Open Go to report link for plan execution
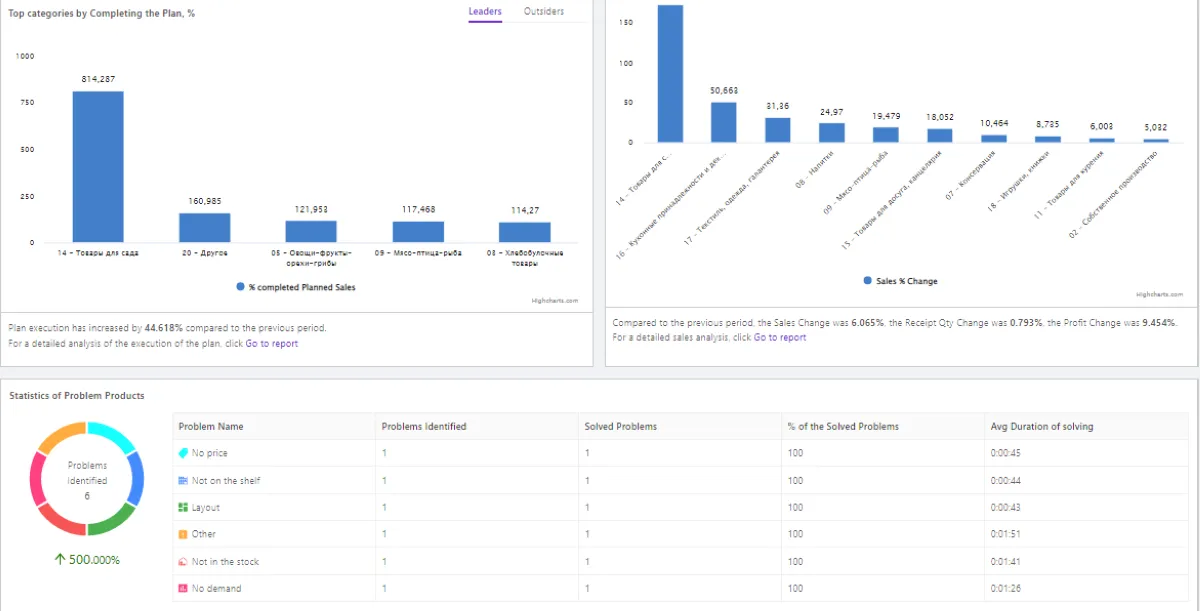Image resolution: width=1200 pixels, height=611 pixels. pos(272,343)
